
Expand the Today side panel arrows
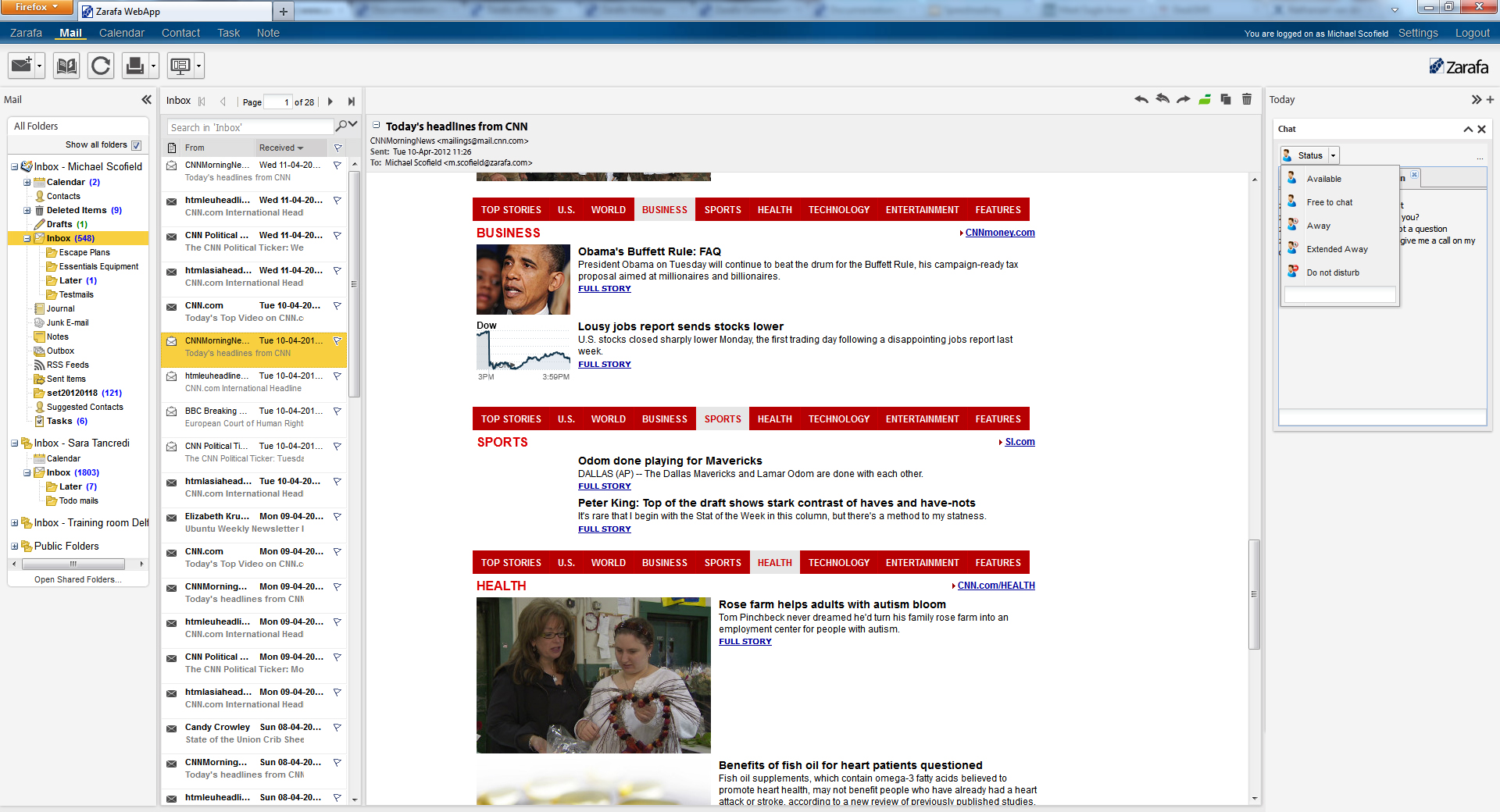pos(1476,99)
